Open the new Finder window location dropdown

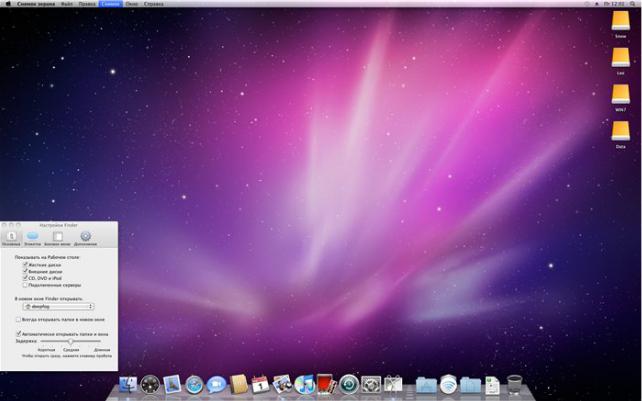[59, 306]
